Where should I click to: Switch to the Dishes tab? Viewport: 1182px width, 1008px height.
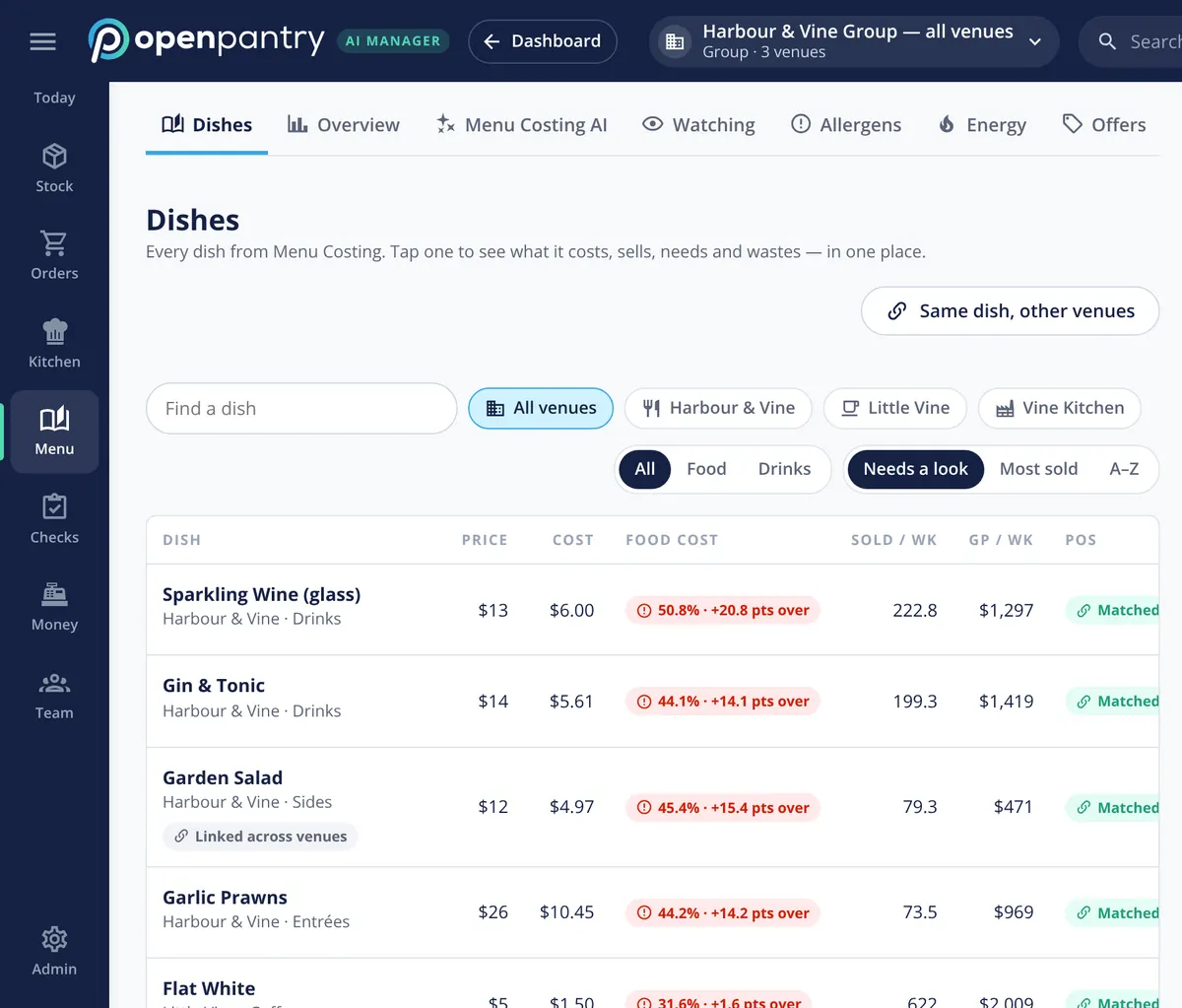point(207,125)
